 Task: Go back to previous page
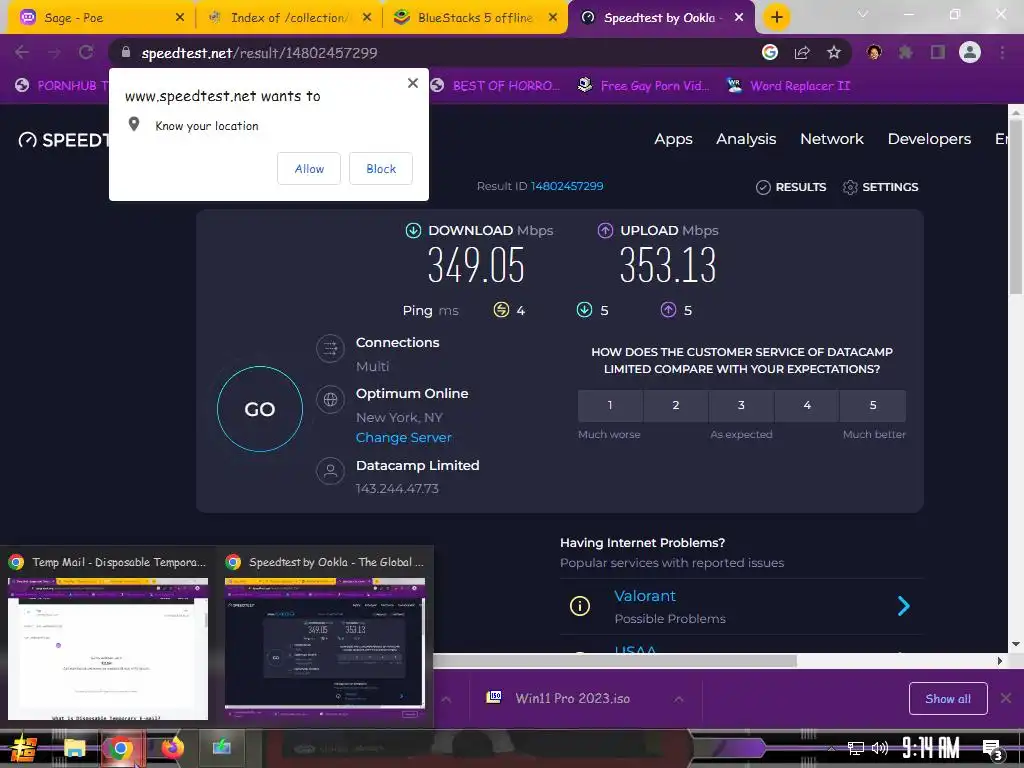pos(22,52)
